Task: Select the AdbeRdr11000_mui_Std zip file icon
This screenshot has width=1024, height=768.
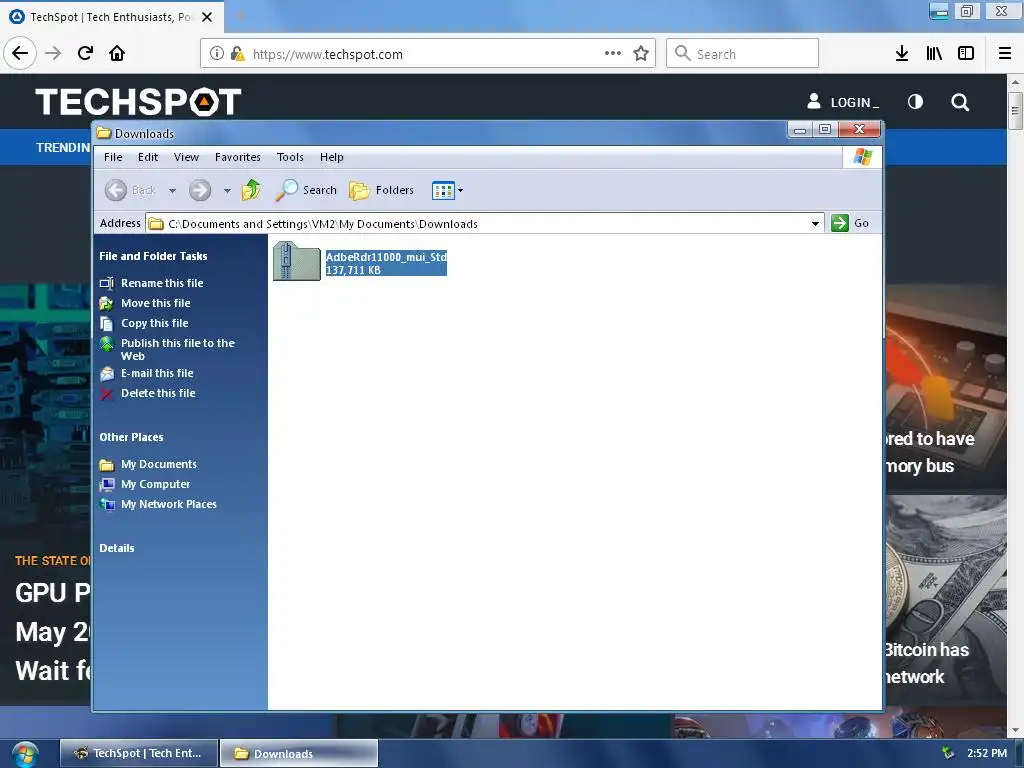Action: point(296,261)
